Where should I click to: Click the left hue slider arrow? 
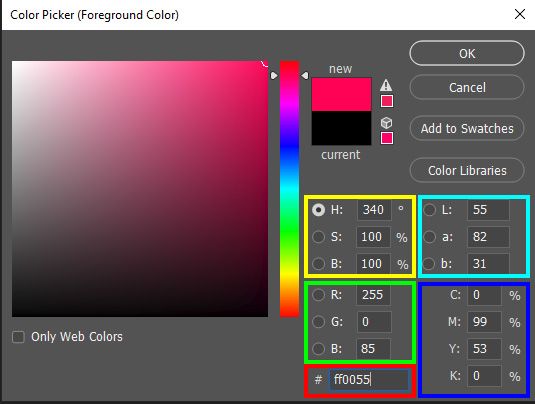(x=274, y=75)
